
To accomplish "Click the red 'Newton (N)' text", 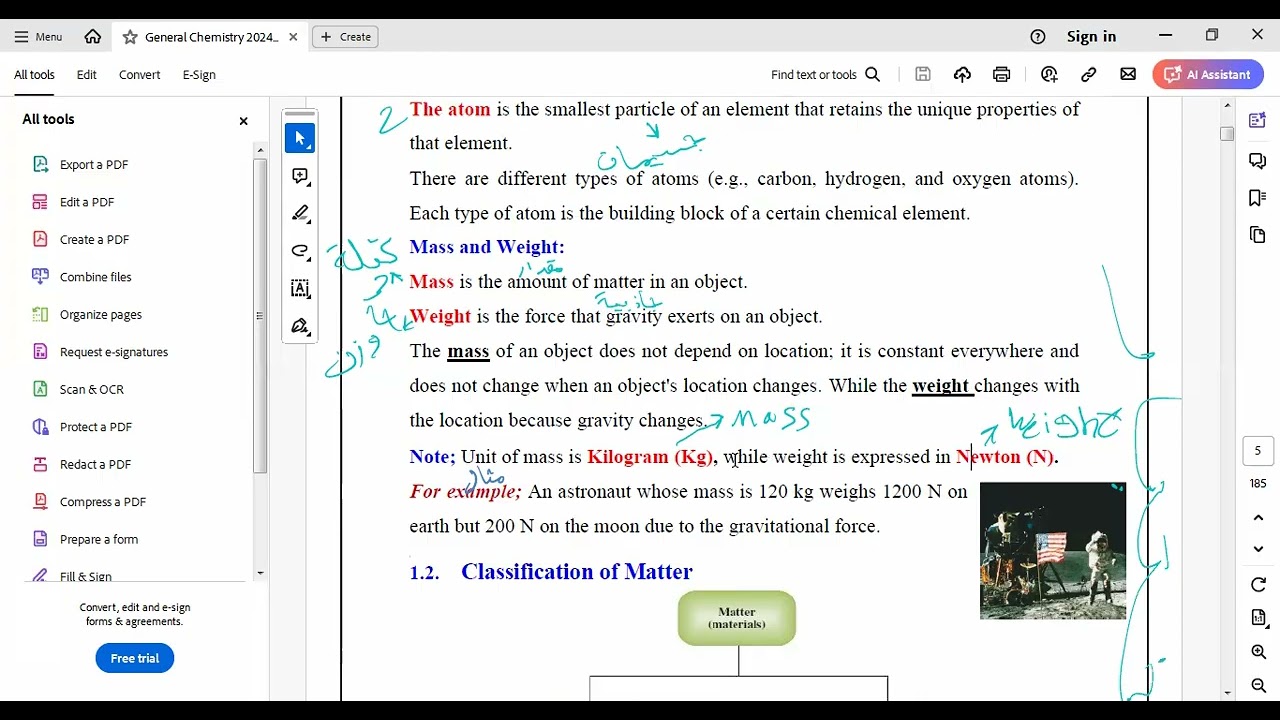I will click(x=1005, y=457).
